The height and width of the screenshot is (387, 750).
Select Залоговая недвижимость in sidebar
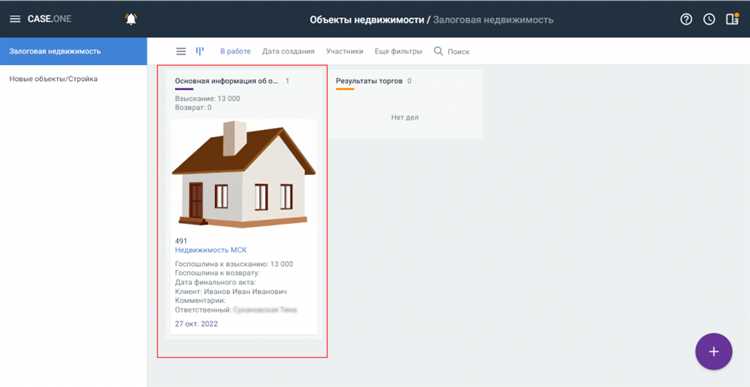pos(73,51)
